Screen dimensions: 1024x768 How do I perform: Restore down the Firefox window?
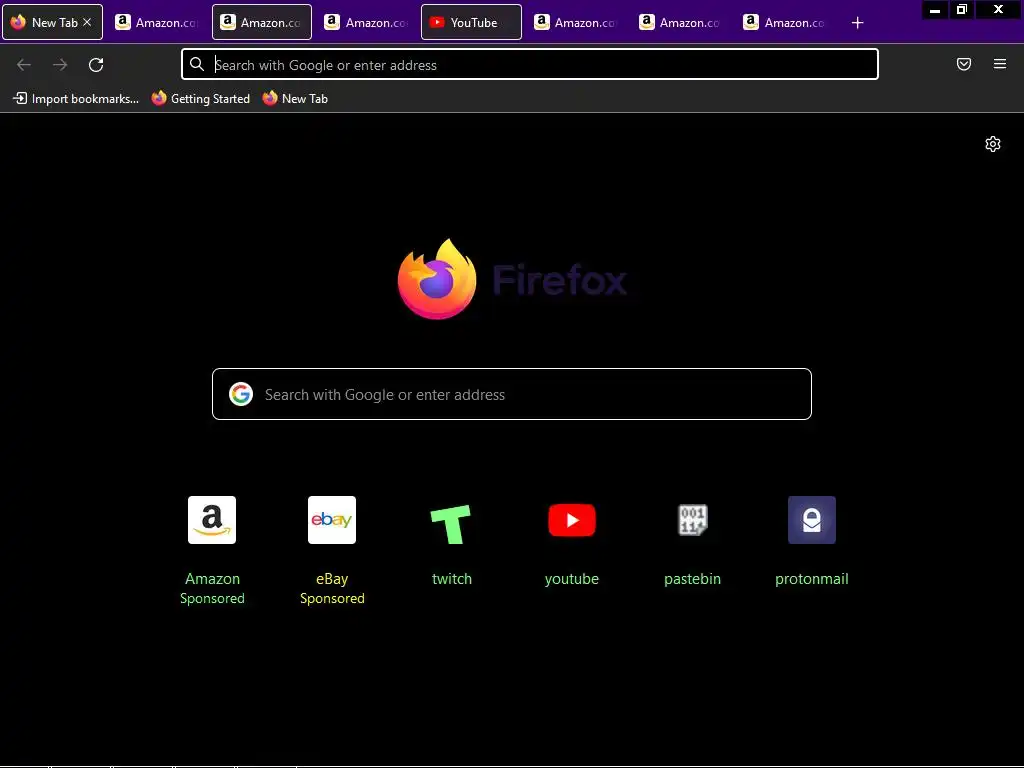pyautogui.click(x=962, y=10)
